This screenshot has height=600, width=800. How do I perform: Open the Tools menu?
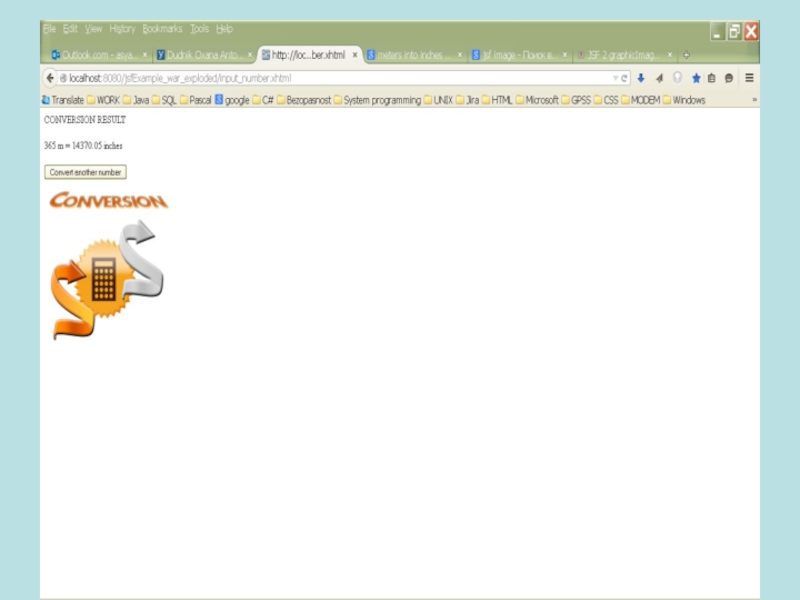pyautogui.click(x=199, y=29)
